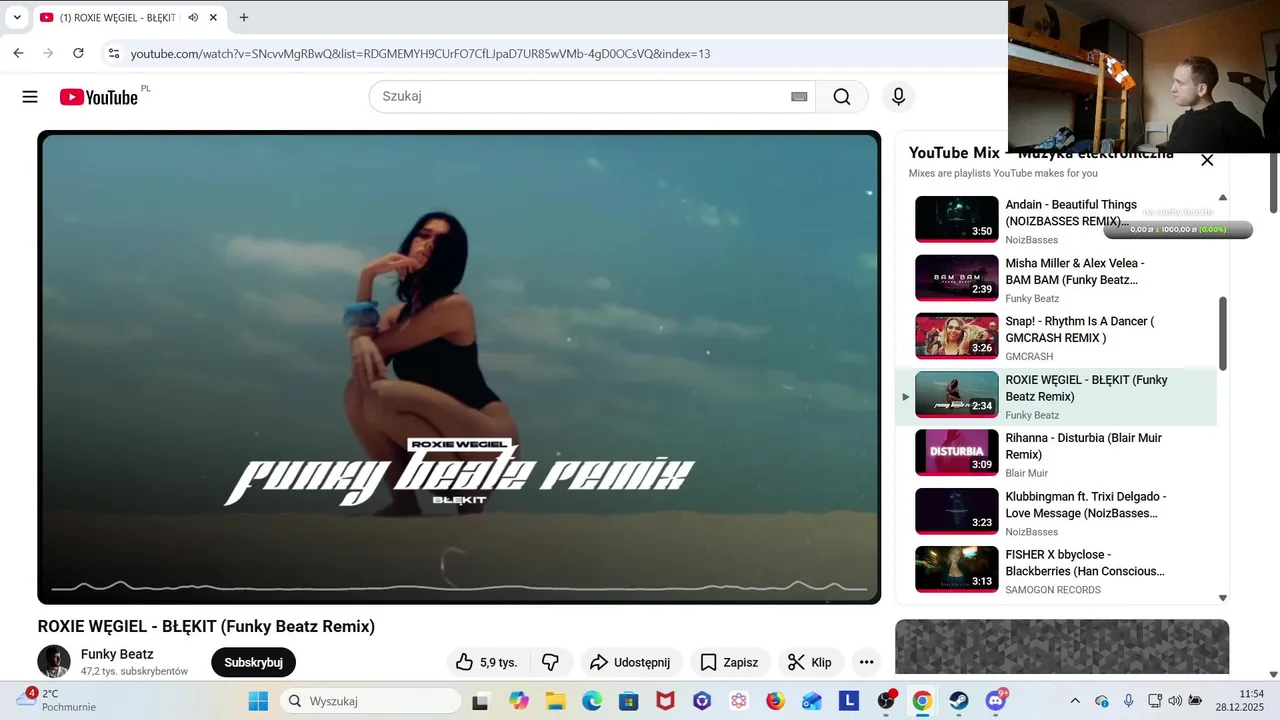Click current ROXIE WĘGIEL - BŁĘKIT playlist entry
Image resolution: width=1280 pixels, height=720 pixels.
click(1056, 396)
